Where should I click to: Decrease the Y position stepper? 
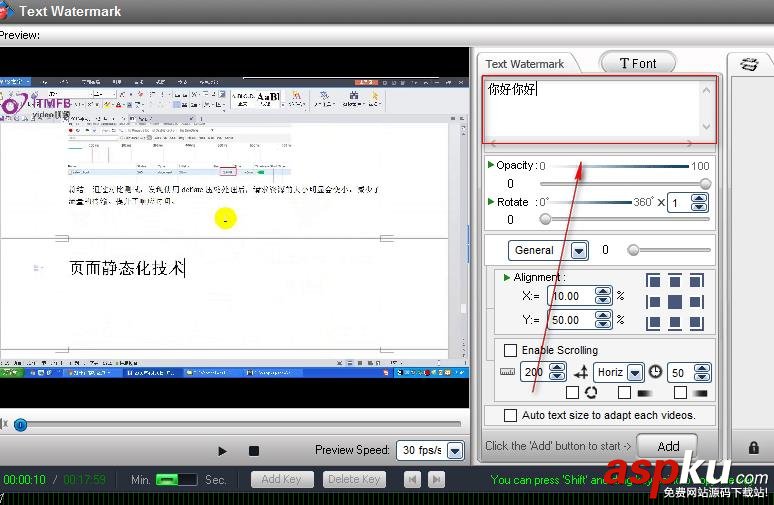point(603,324)
